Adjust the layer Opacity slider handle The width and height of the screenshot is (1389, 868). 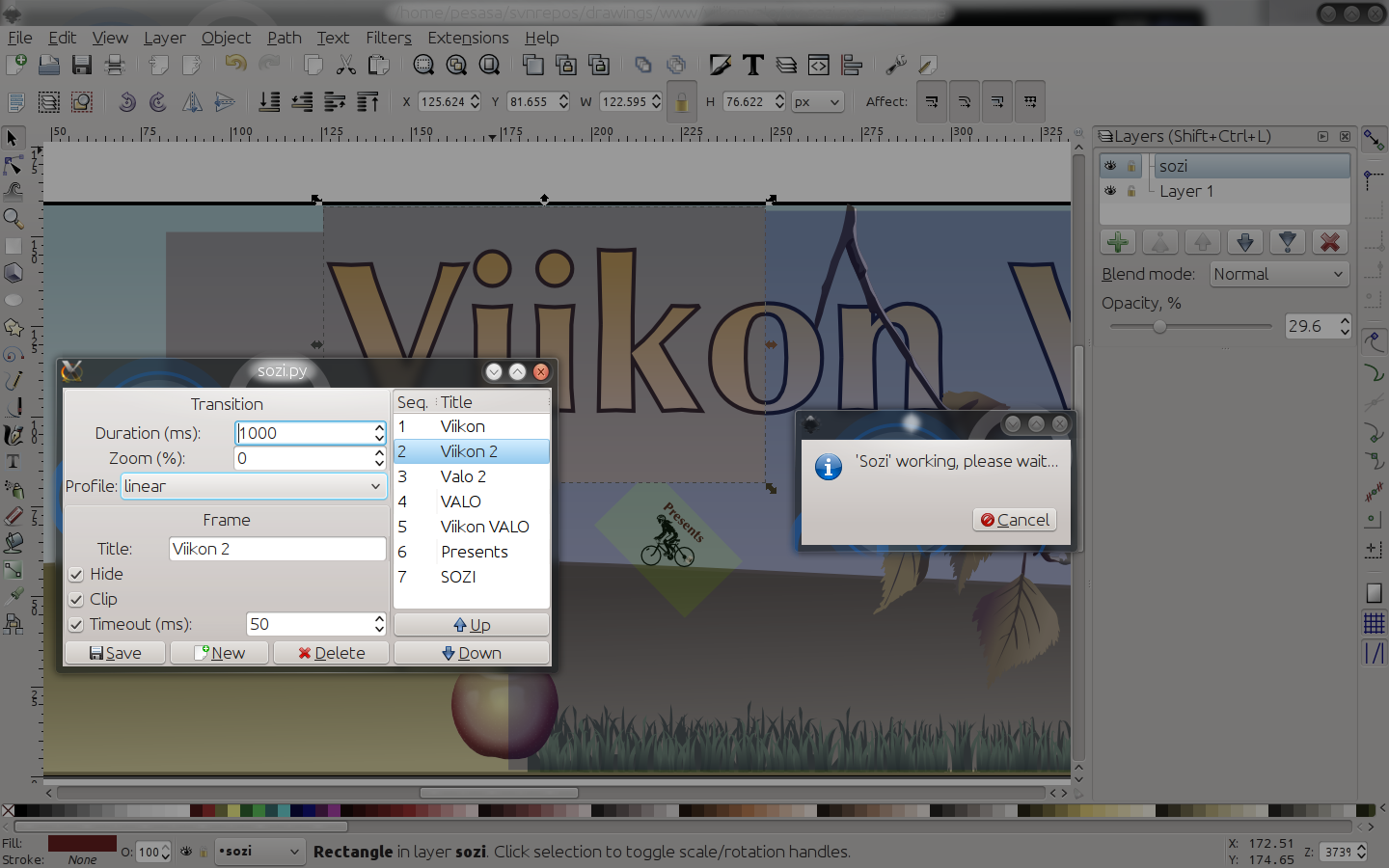1159,326
